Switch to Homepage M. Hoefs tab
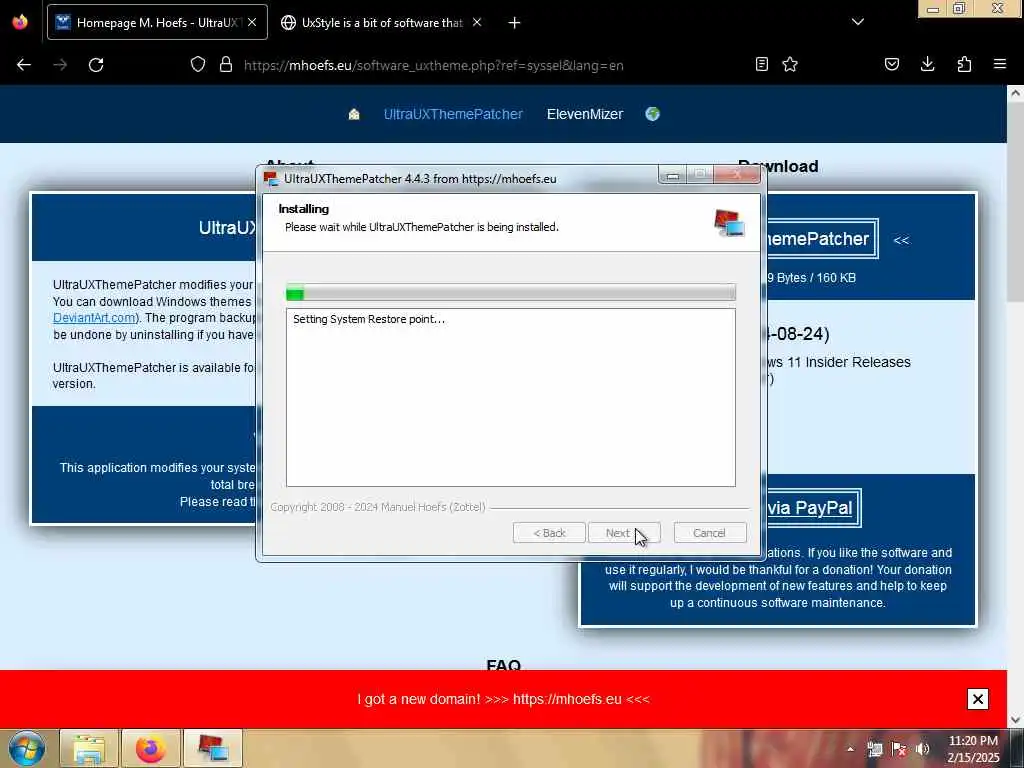The height and width of the screenshot is (768, 1024). (x=157, y=22)
